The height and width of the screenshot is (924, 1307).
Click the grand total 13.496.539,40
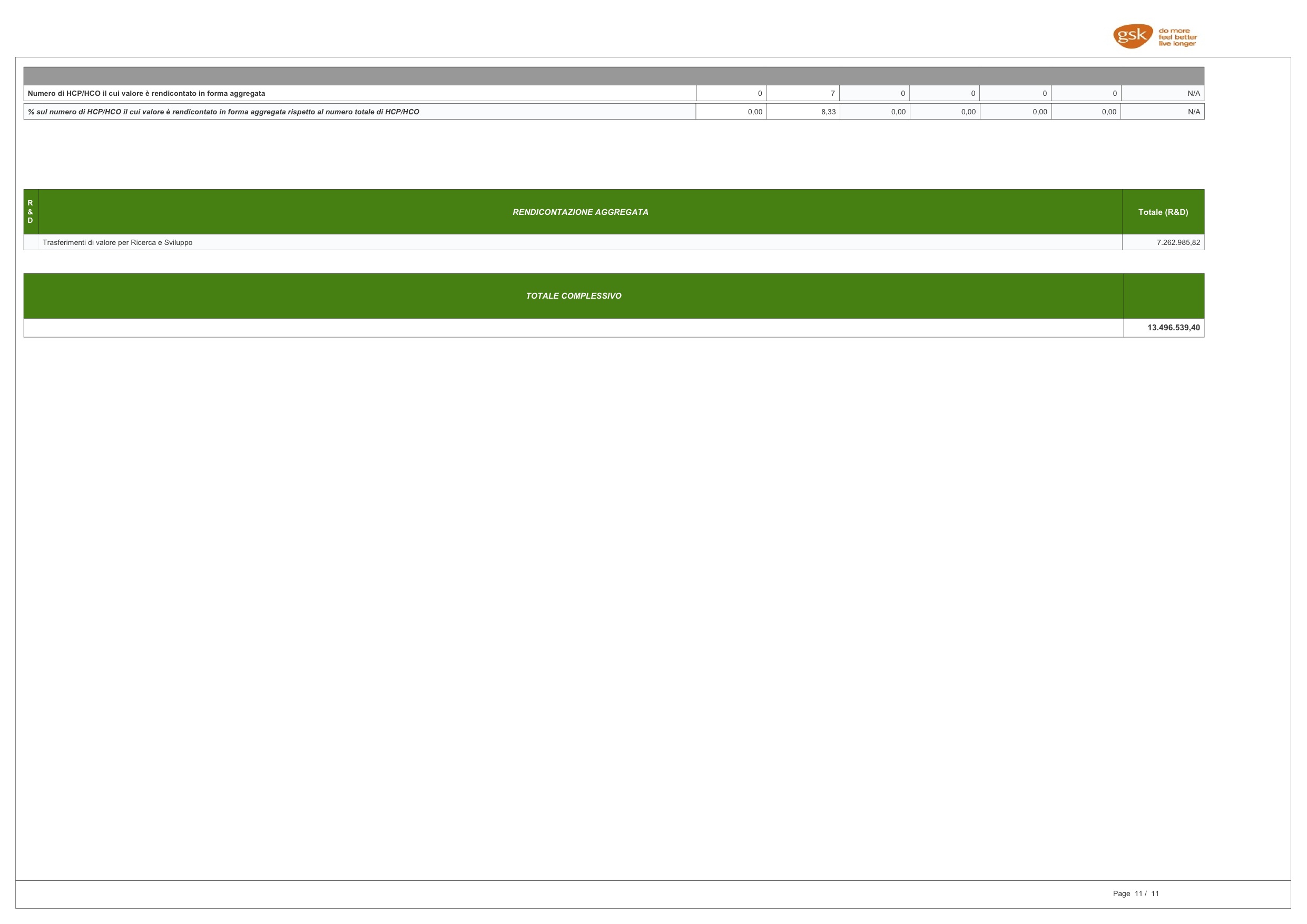1173,328
